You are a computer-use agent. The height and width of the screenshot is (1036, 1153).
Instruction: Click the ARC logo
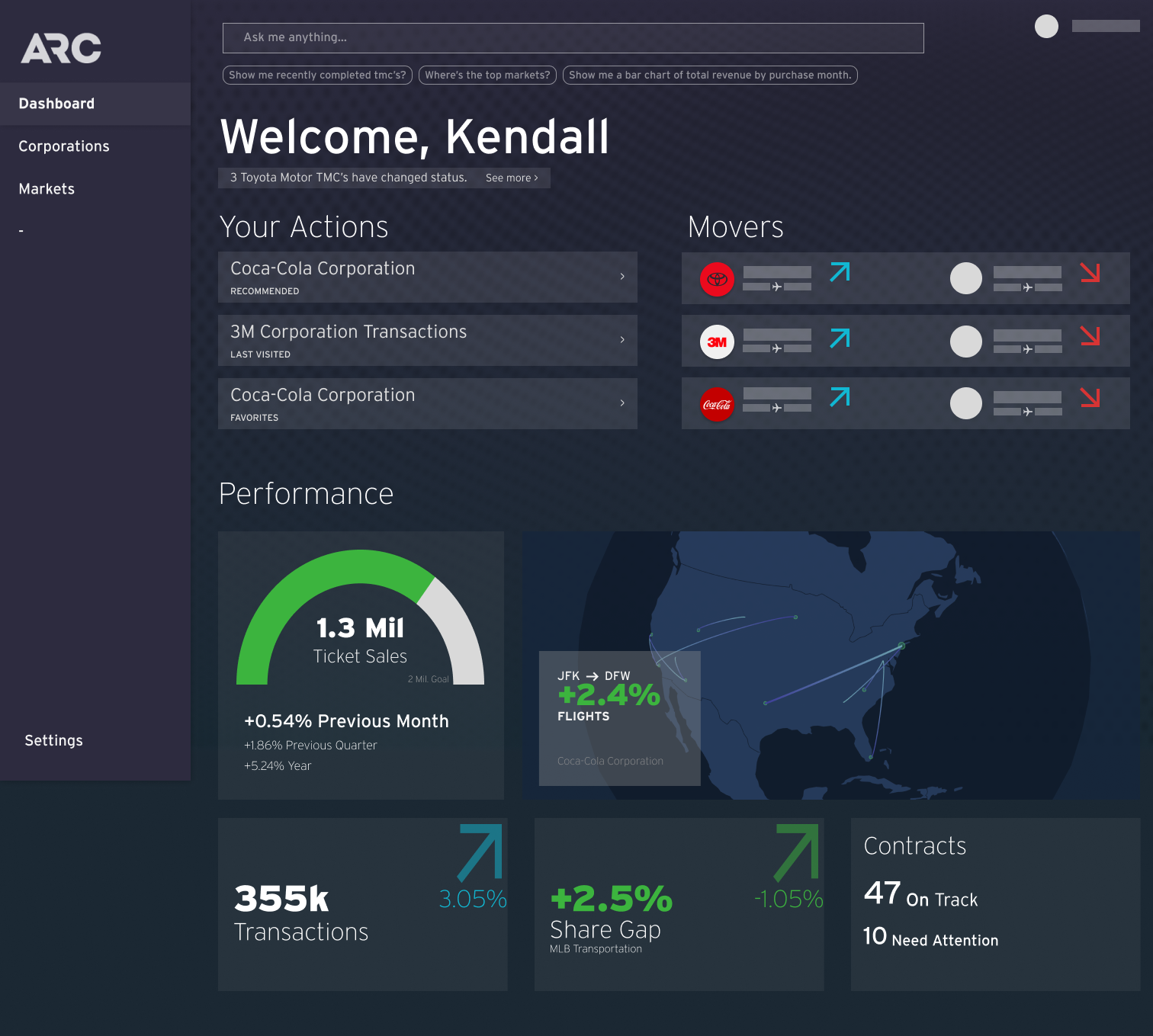pyautogui.click(x=61, y=48)
